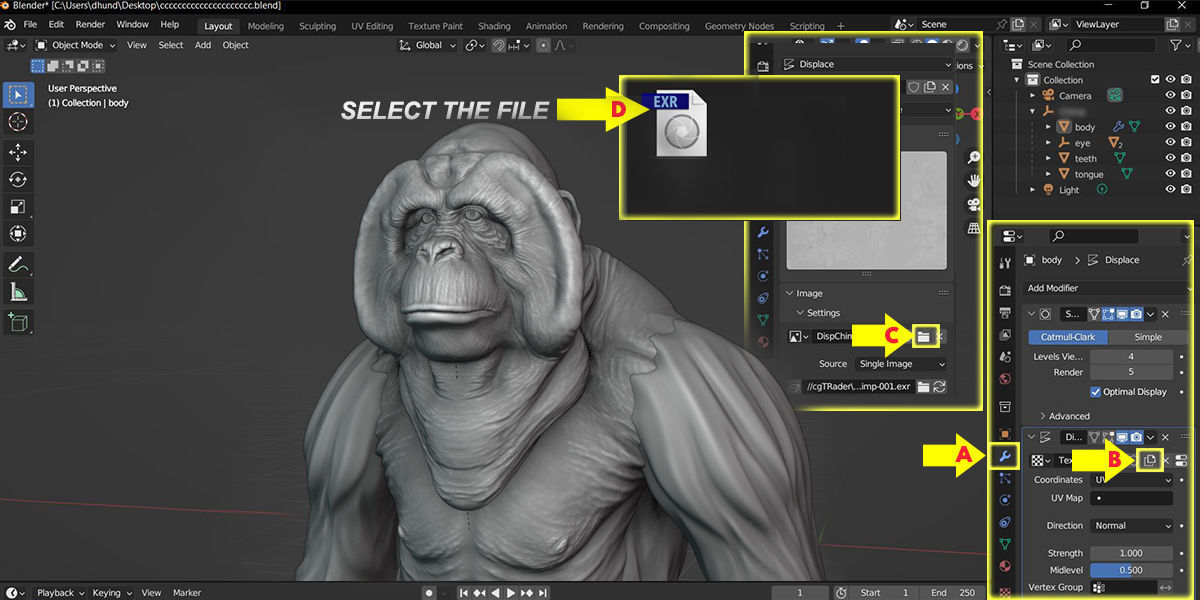Select Simple subdivision type
Viewport: 1200px width, 600px height.
tap(1148, 337)
